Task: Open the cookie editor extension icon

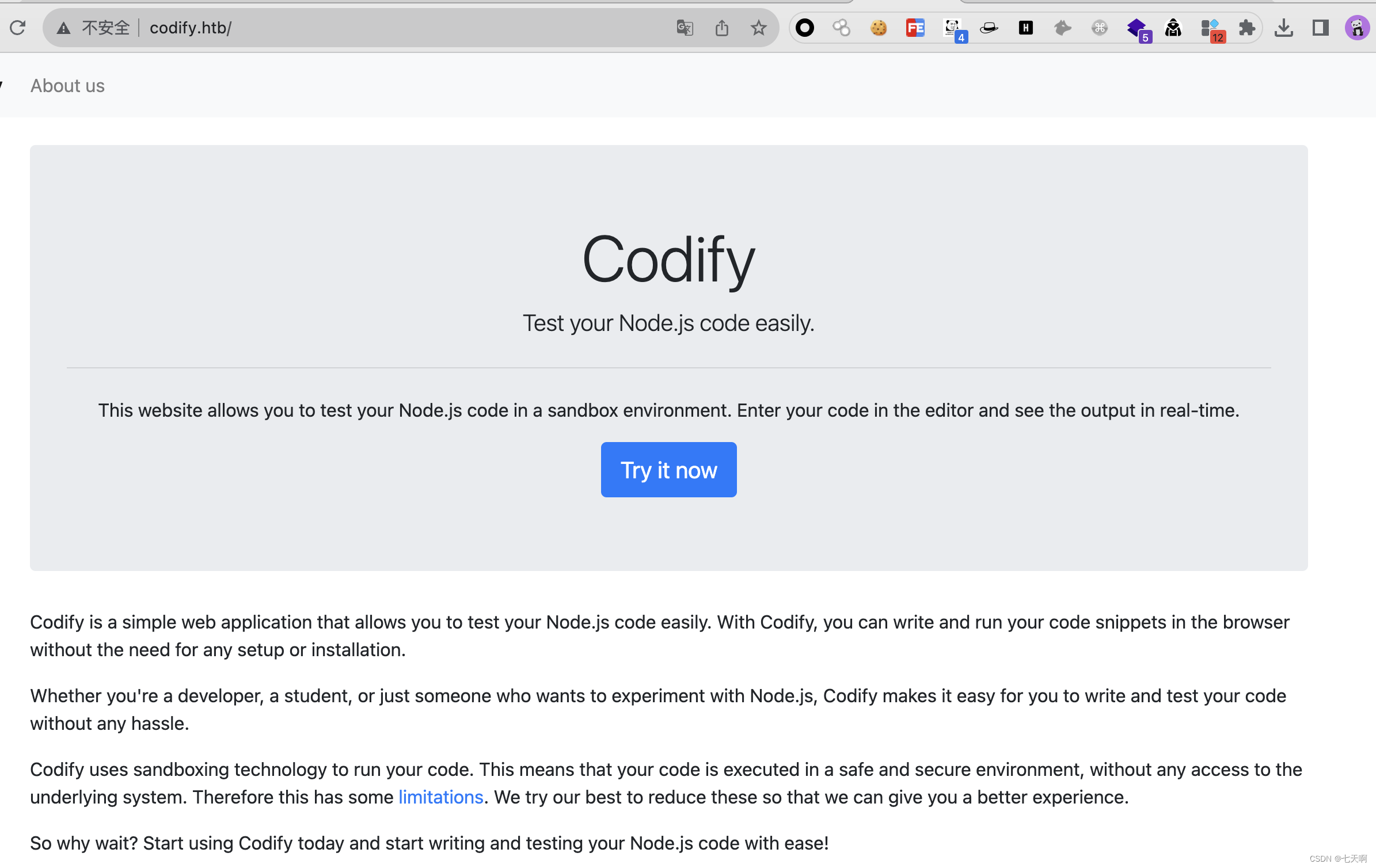Action: [879, 28]
